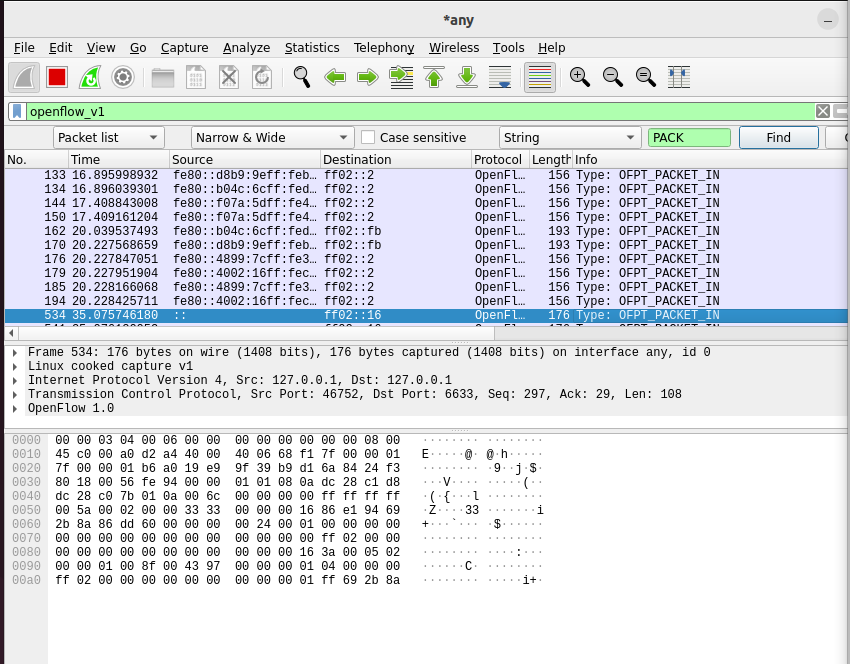Zoom in on the packet text

(x=579, y=78)
